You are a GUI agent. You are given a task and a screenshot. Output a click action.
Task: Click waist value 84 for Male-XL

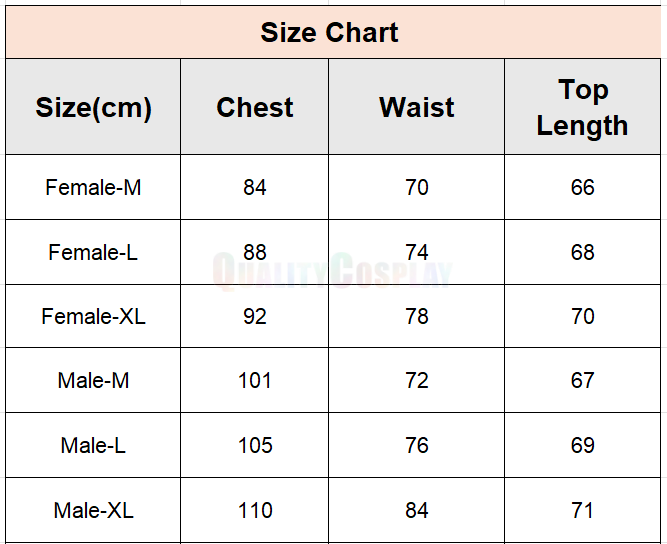pyautogui.click(x=417, y=510)
